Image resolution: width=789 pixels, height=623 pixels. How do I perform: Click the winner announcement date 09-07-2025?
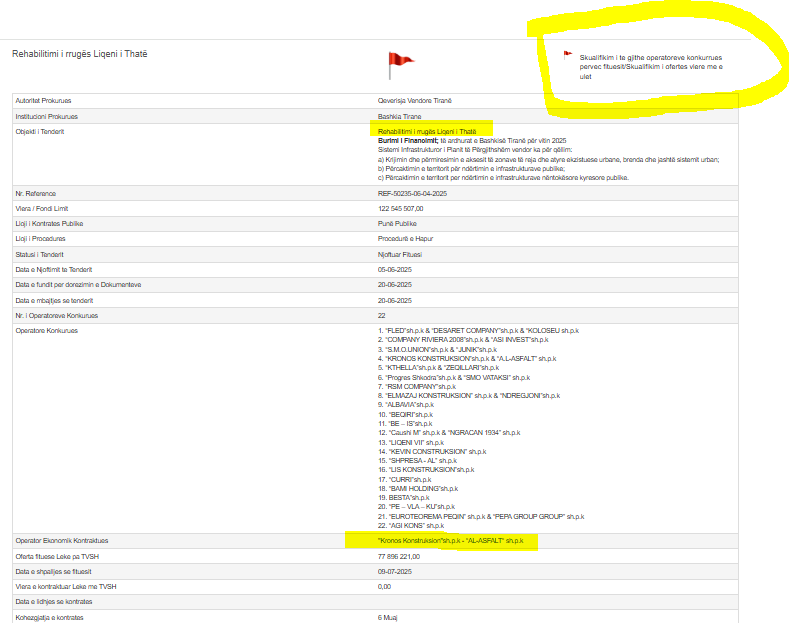395,572
